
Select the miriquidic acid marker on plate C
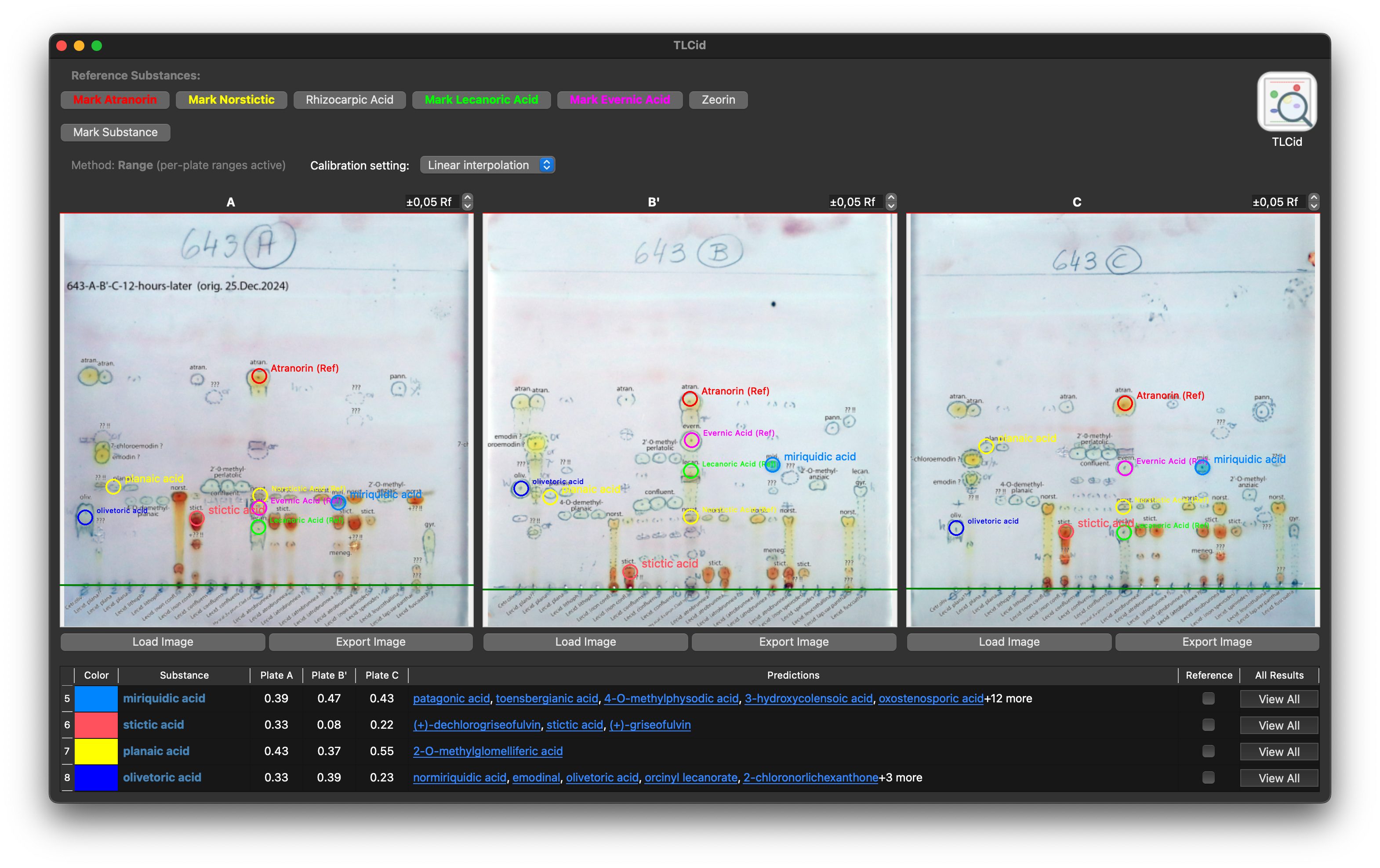(1202, 468)
